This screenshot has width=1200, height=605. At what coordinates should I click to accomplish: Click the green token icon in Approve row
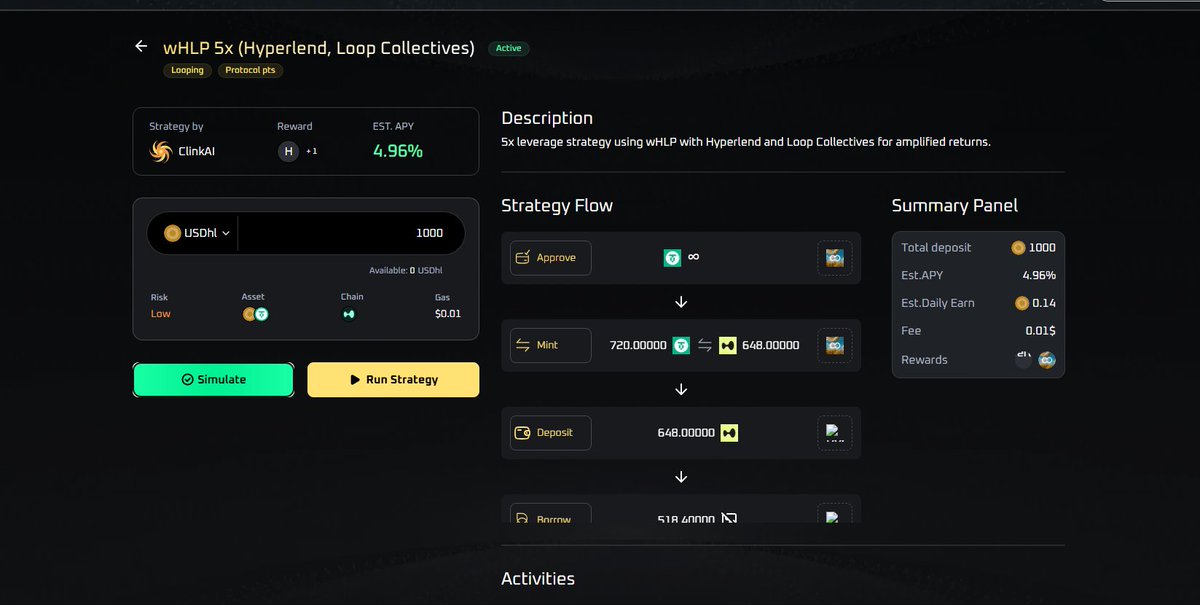pyautogui.click(x=673, y=258)
